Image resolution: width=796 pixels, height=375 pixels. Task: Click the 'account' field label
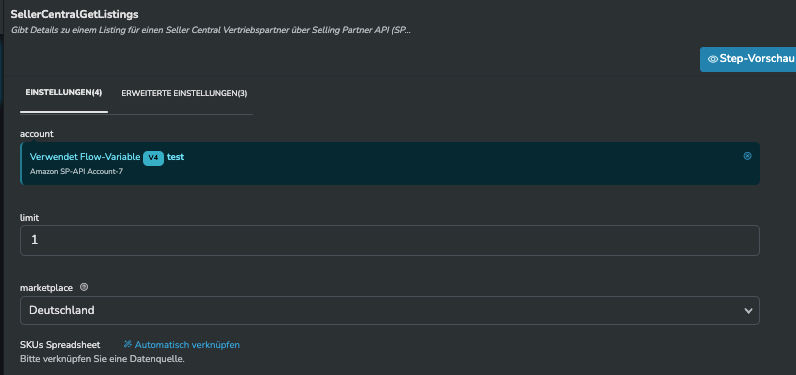(x=37, y=134)
